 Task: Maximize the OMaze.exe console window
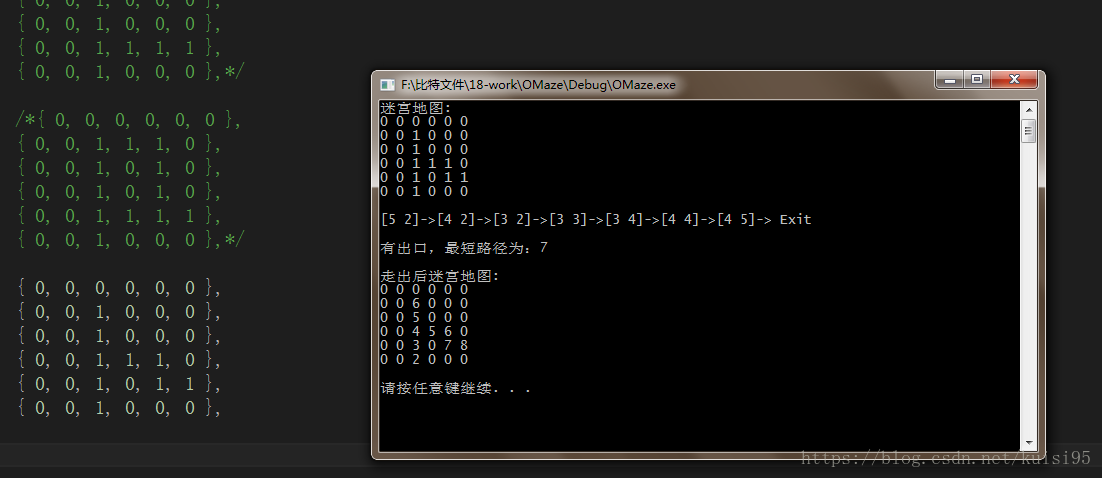[977, 79]
